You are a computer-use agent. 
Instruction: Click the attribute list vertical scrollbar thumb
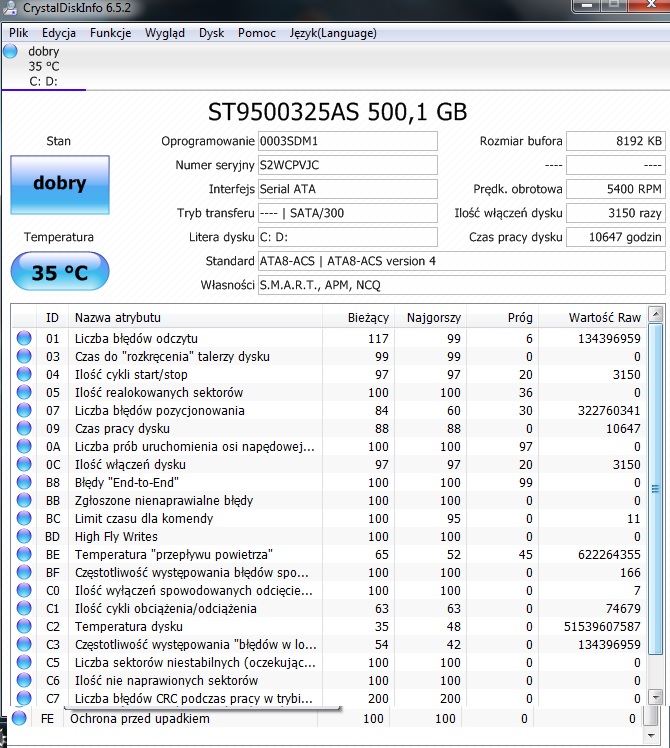coord(656,490)
